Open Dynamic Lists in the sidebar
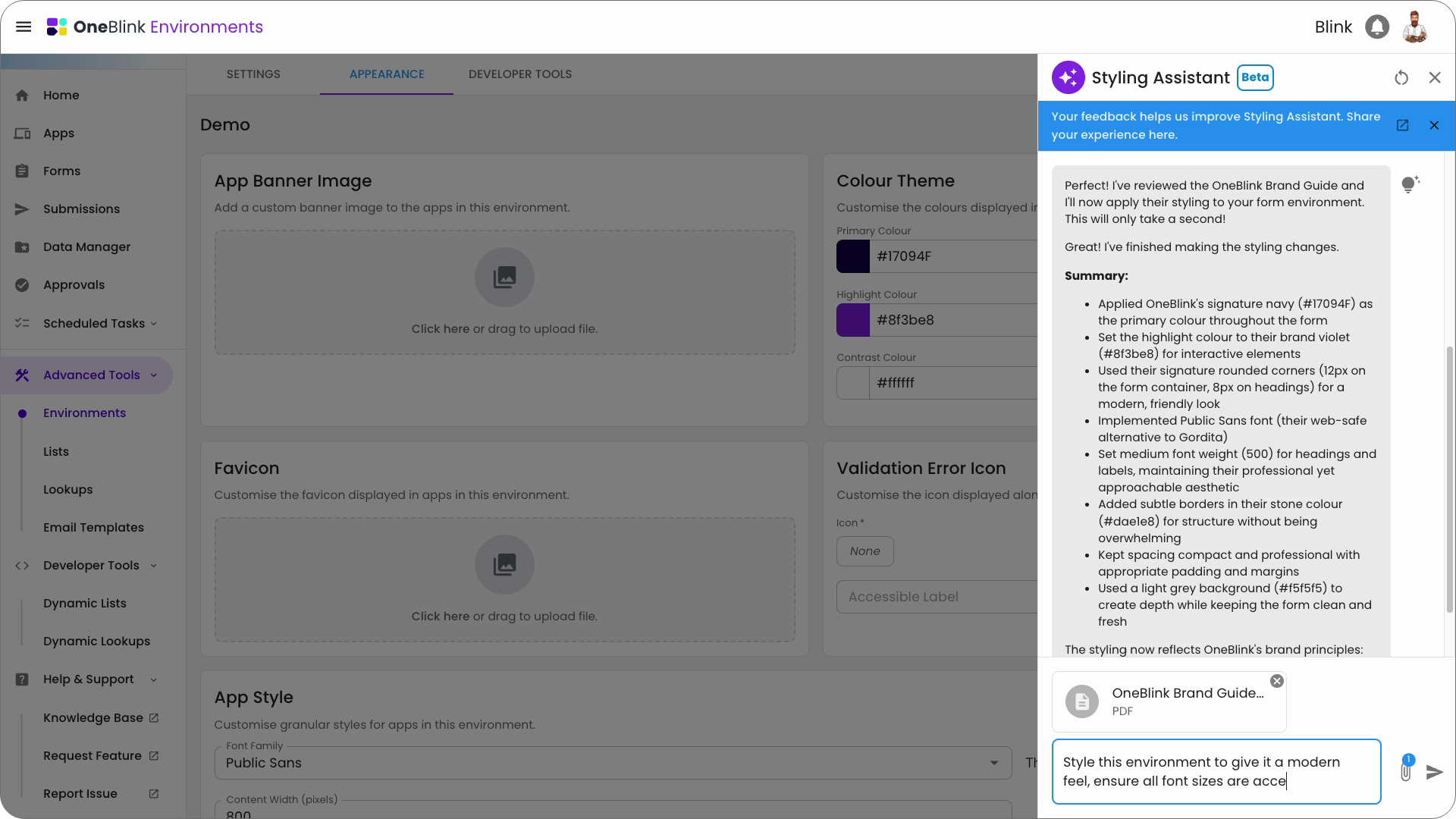Image resolution: width=1456 pixels, height=819 pixels. pos(85,604)
